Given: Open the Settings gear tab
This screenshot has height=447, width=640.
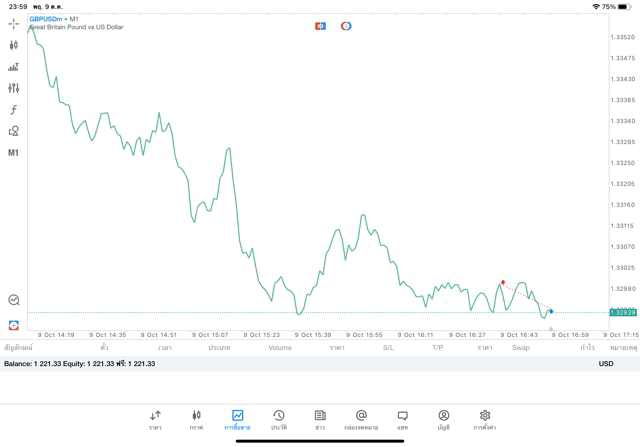Looking at the screenshot, I should (485, 419).
